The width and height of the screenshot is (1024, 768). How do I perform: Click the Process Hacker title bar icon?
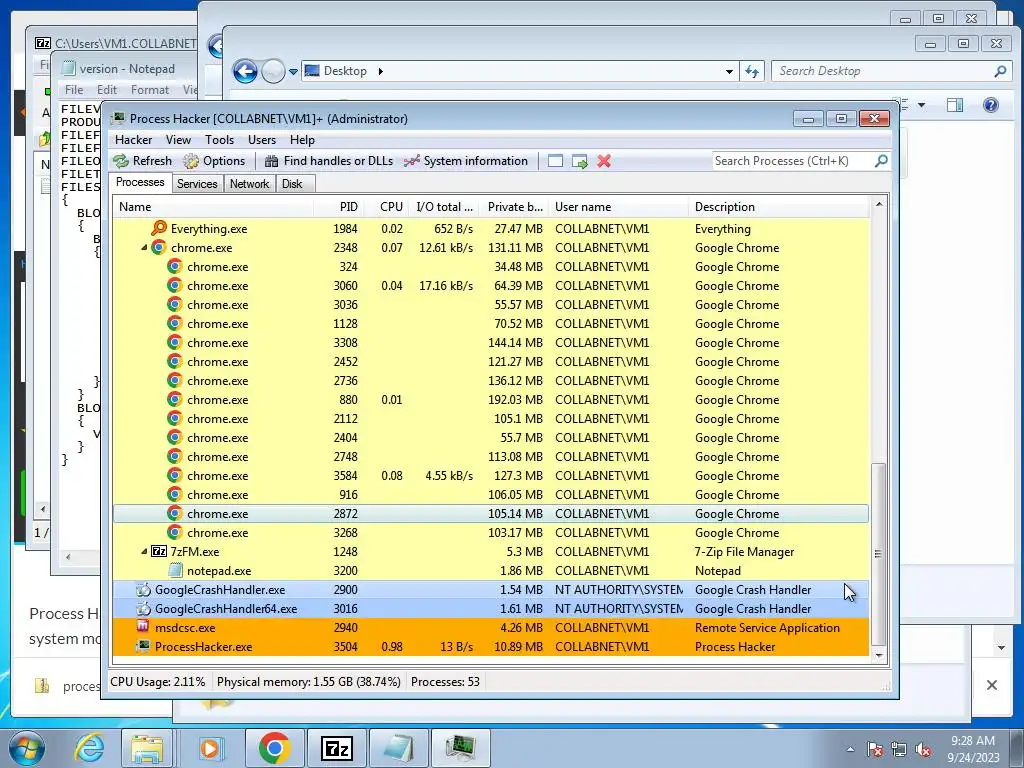click(118, 118)
